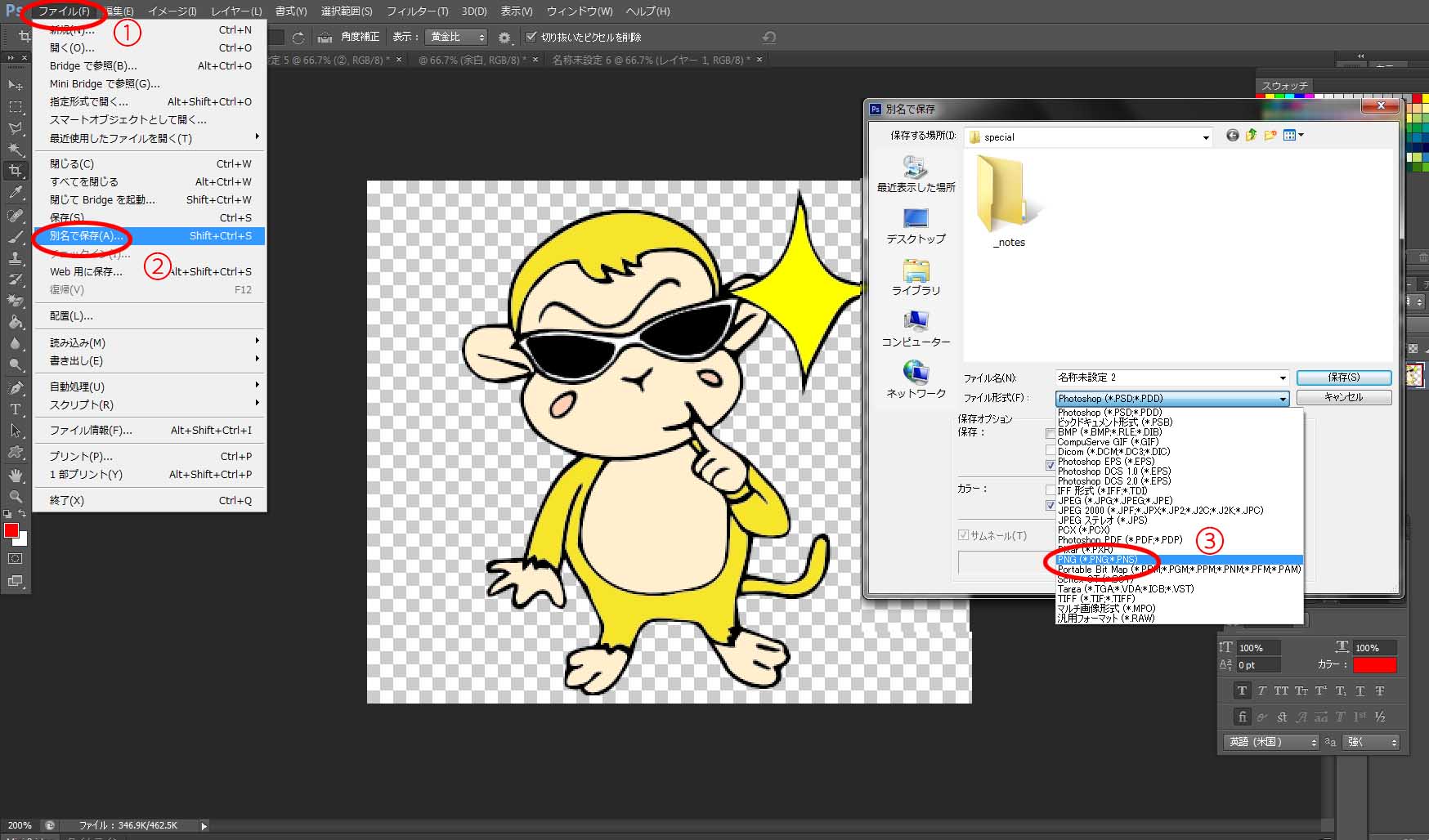This screenshot has height=840, width=1429.
Task: Open the file name dropdown arrow
Action: [x=1282, y=378]
